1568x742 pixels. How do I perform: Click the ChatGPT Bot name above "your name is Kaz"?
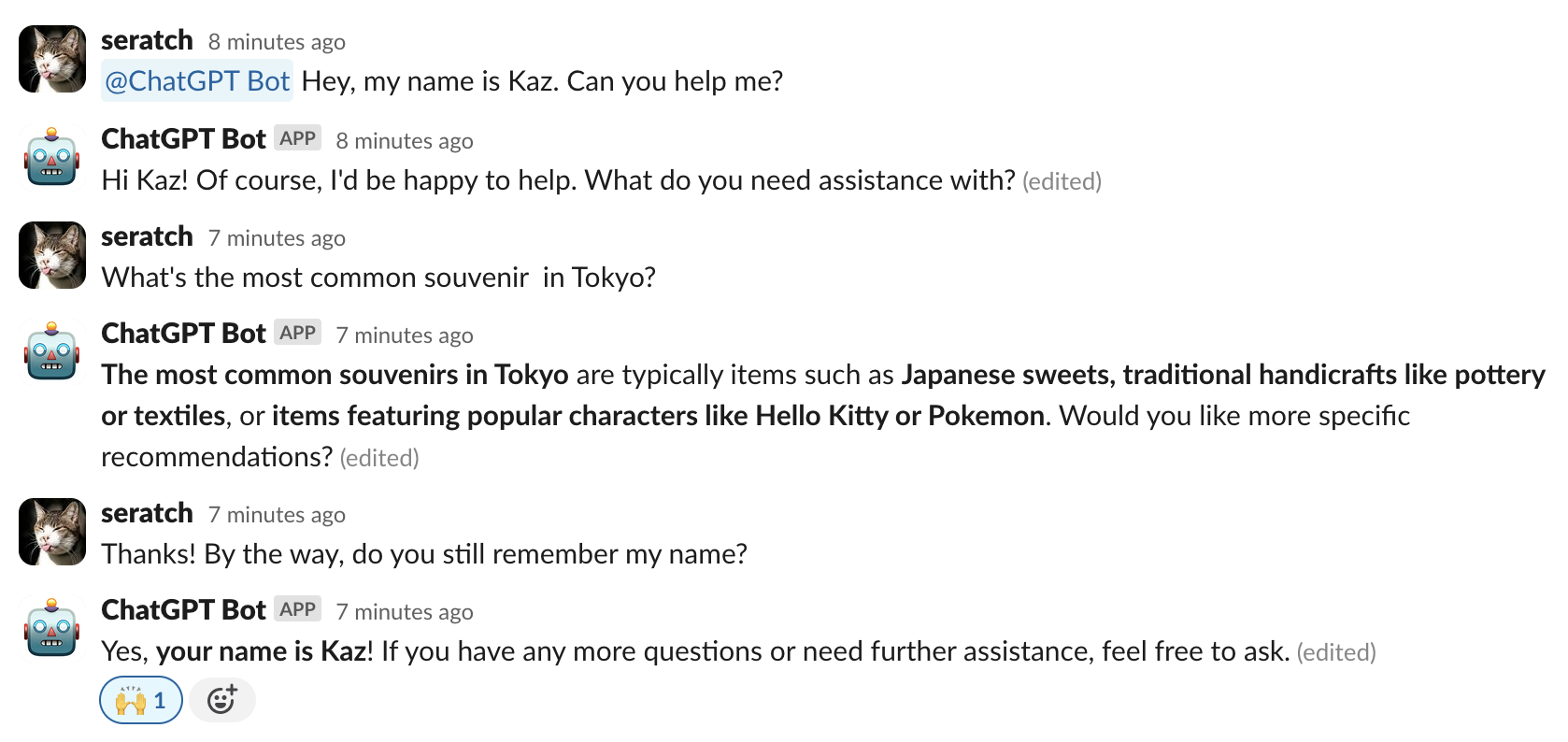click(183, 610)
